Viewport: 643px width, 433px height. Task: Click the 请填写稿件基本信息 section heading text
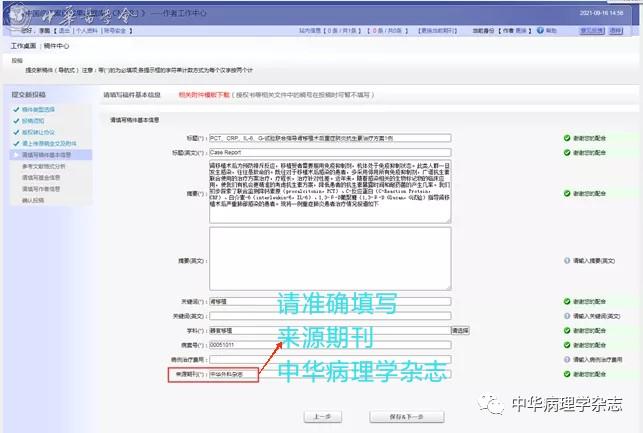click(x=135, y=120)
